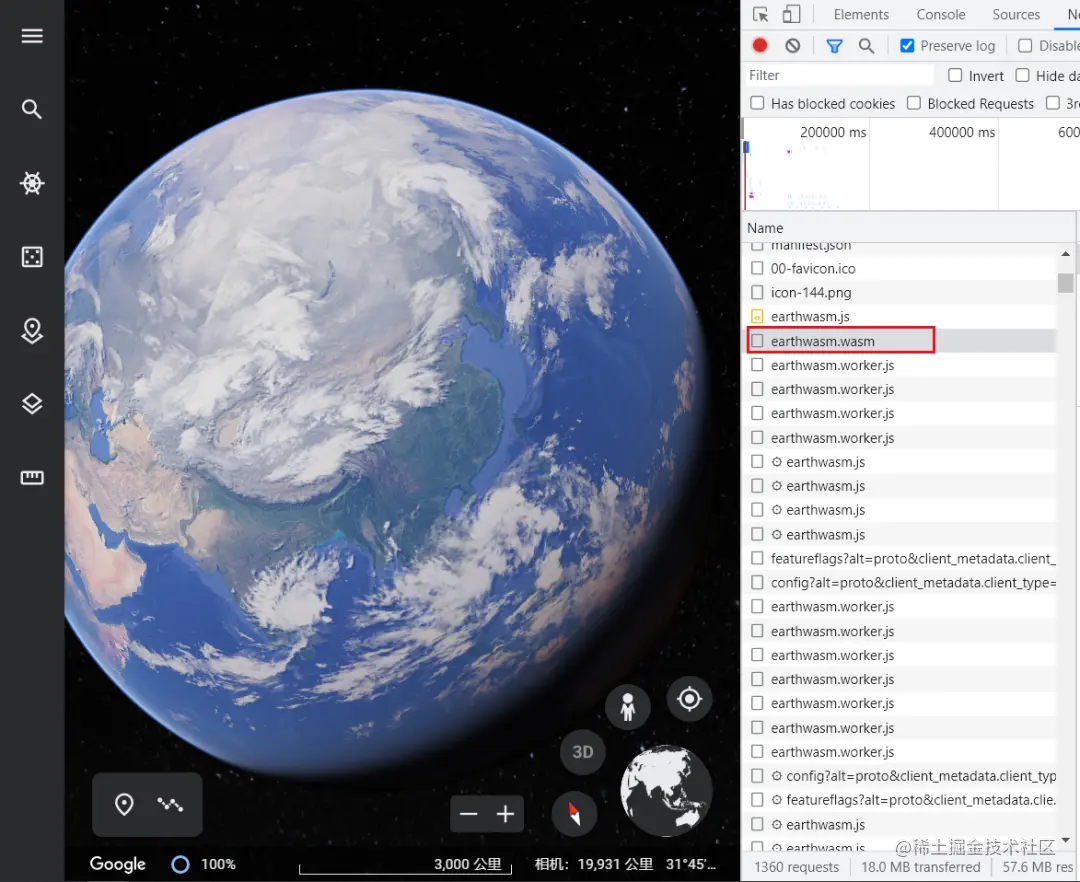Image resolution: width=1080 pixels, height=882 pixels.
Task: Switch to the Console tab
Action: point(940,14)
